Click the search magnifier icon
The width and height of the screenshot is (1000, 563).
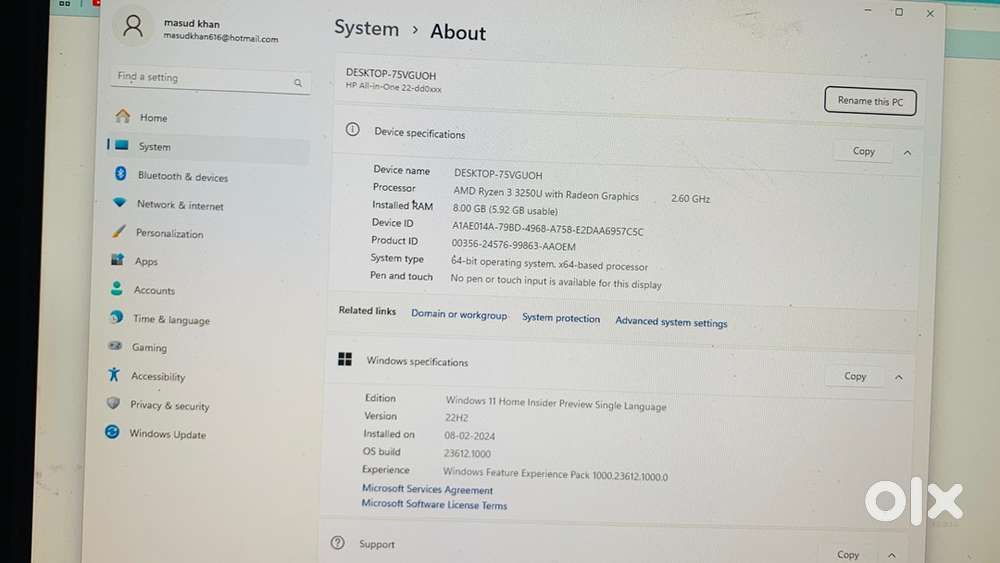pyautogui.click(x=298, y=83)
